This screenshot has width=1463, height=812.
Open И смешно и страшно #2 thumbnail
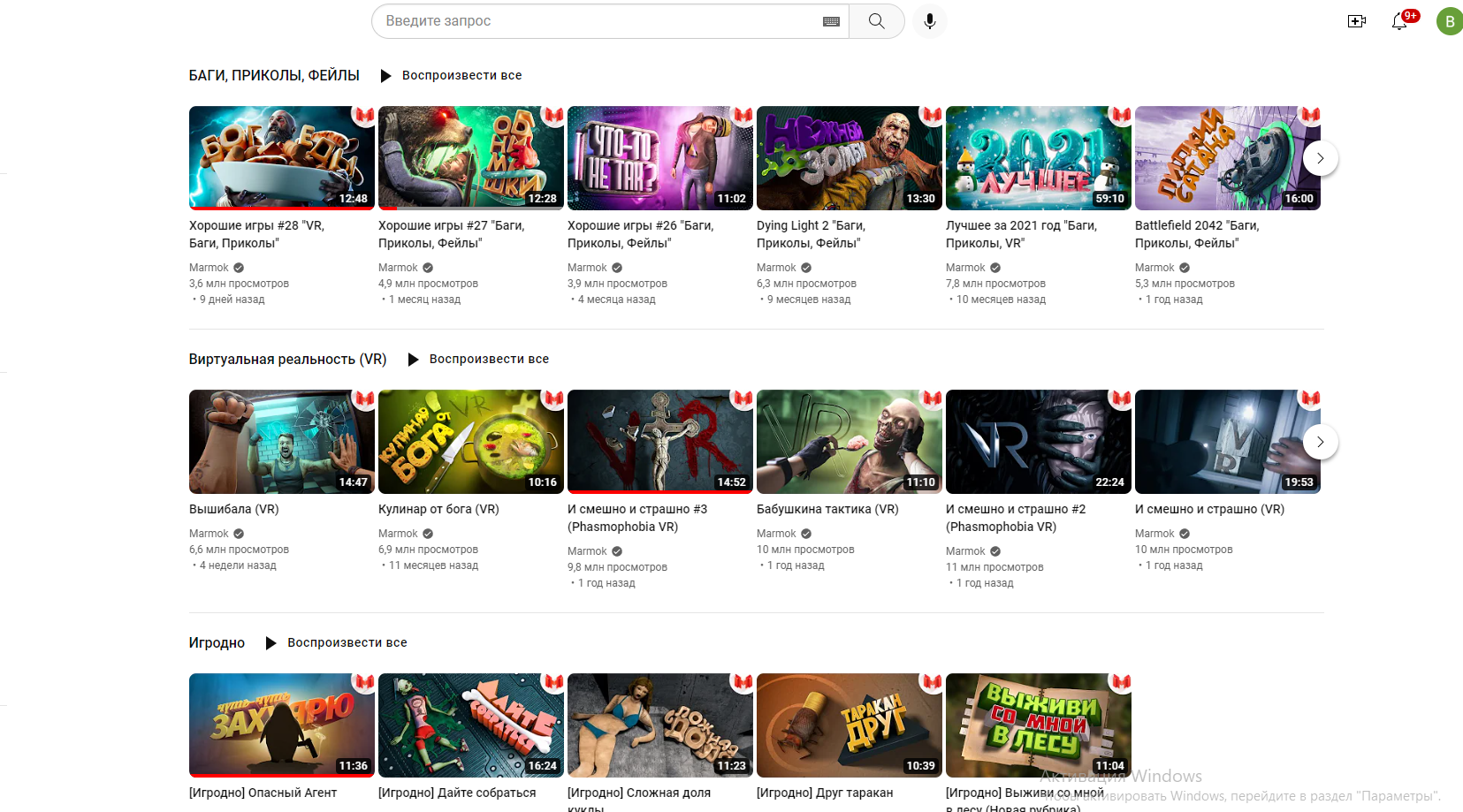pos(1039,442)
